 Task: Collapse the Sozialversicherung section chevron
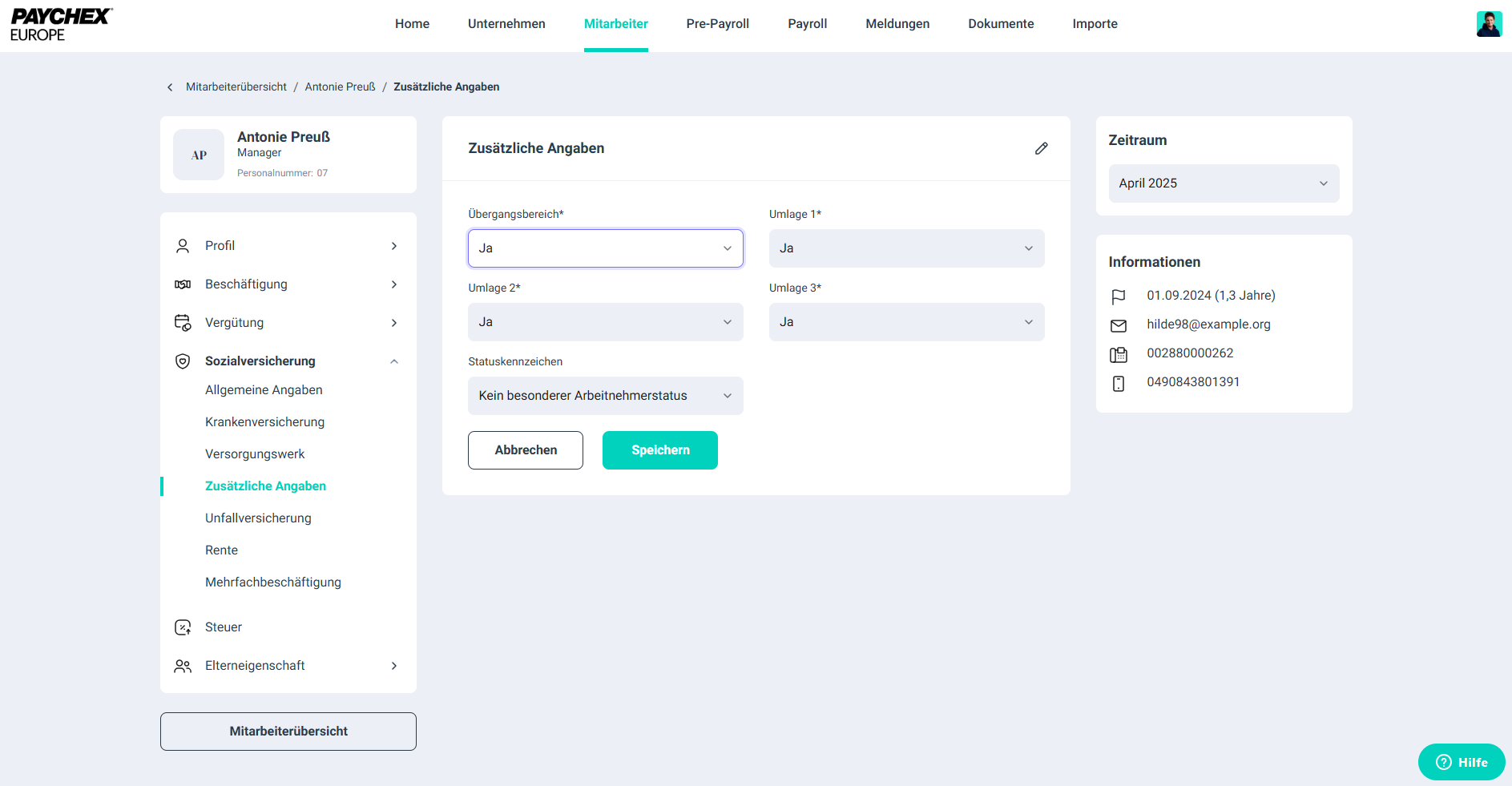coord(394,361)
